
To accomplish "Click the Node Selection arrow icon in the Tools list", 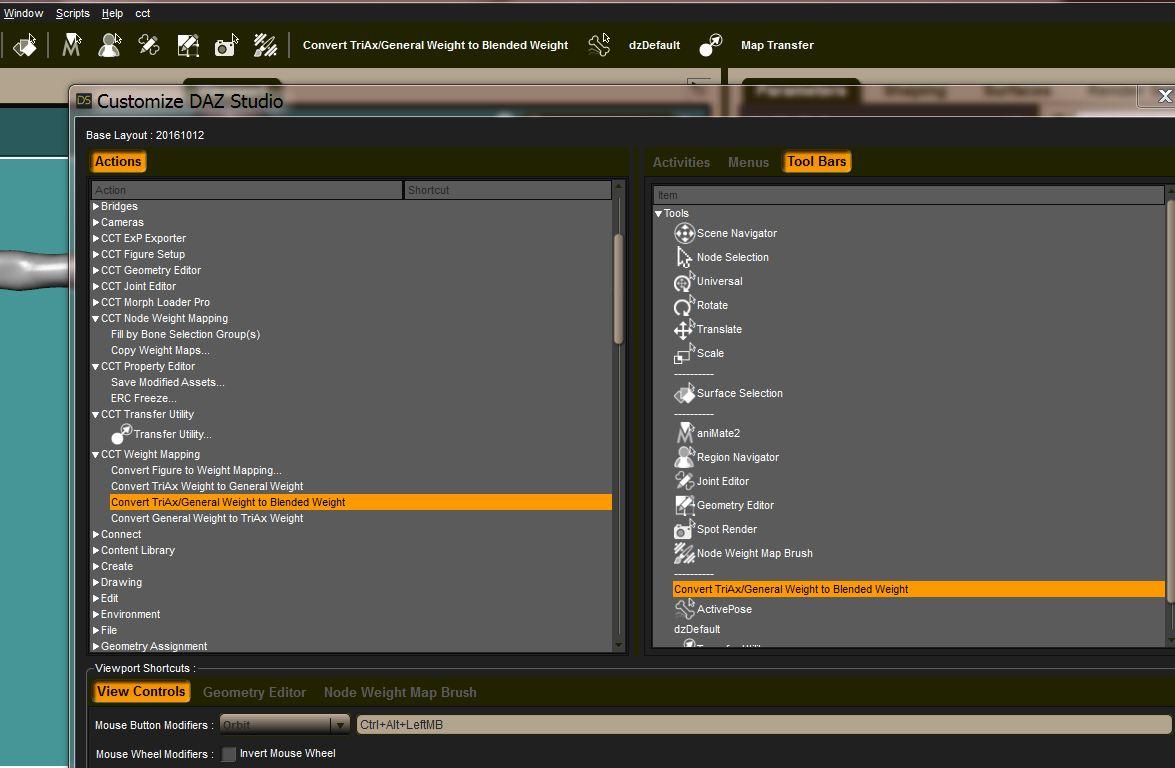I will tap(684, 257).
